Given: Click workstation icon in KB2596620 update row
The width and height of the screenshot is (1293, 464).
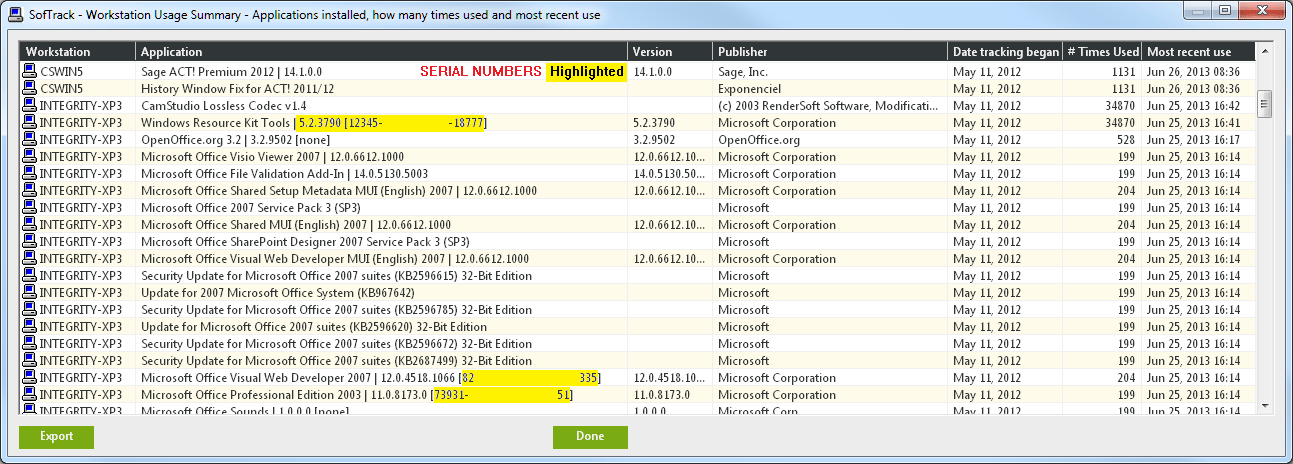Looking at the screenshot, I should 29,327.
